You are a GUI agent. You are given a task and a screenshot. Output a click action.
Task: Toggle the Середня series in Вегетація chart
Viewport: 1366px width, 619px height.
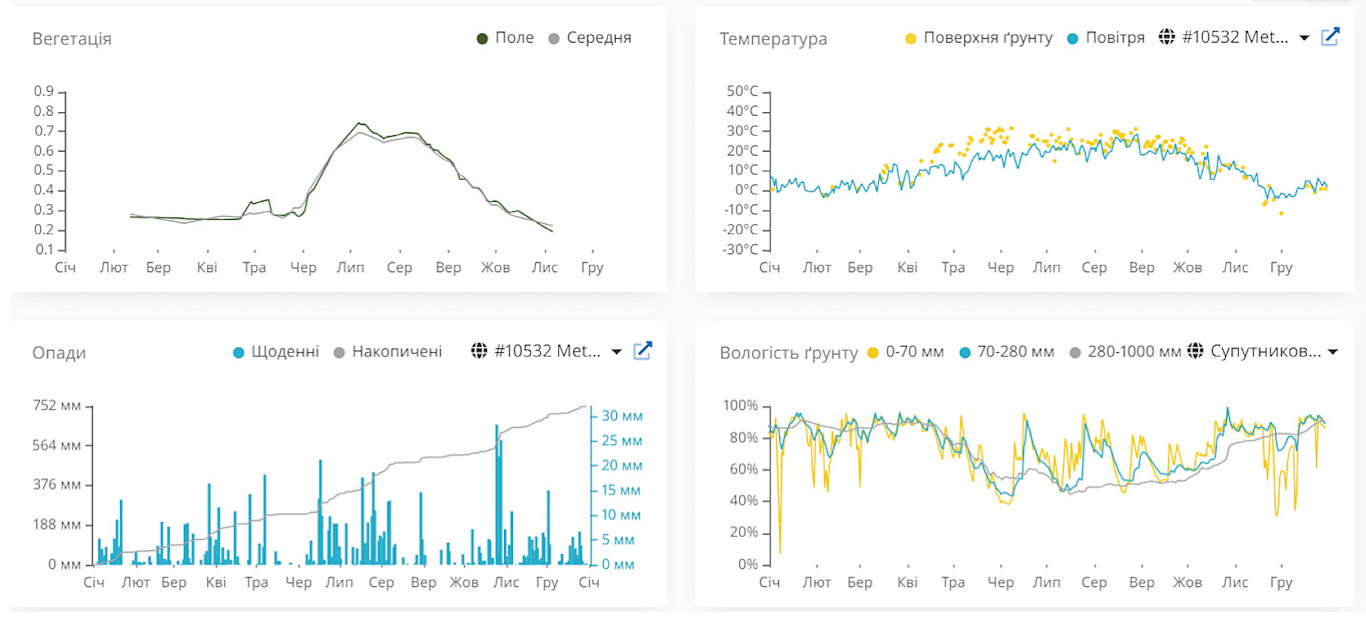coord(598,38)
